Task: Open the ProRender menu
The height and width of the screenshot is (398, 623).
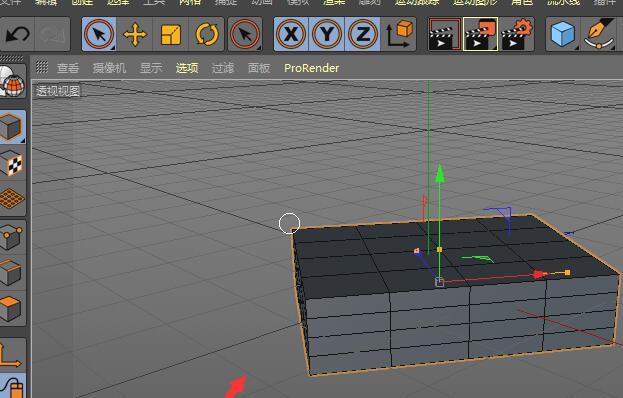Action: click(312, 68)
